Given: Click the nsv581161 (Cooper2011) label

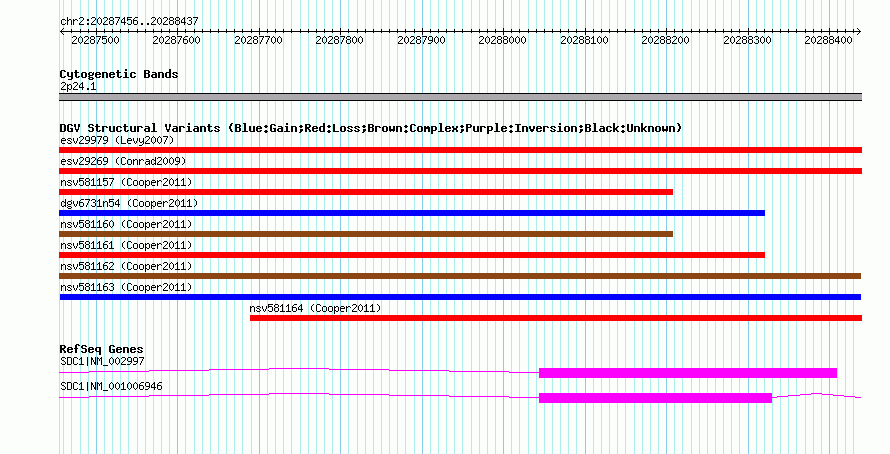Looking at the screenshot, I should pos(126,245).
